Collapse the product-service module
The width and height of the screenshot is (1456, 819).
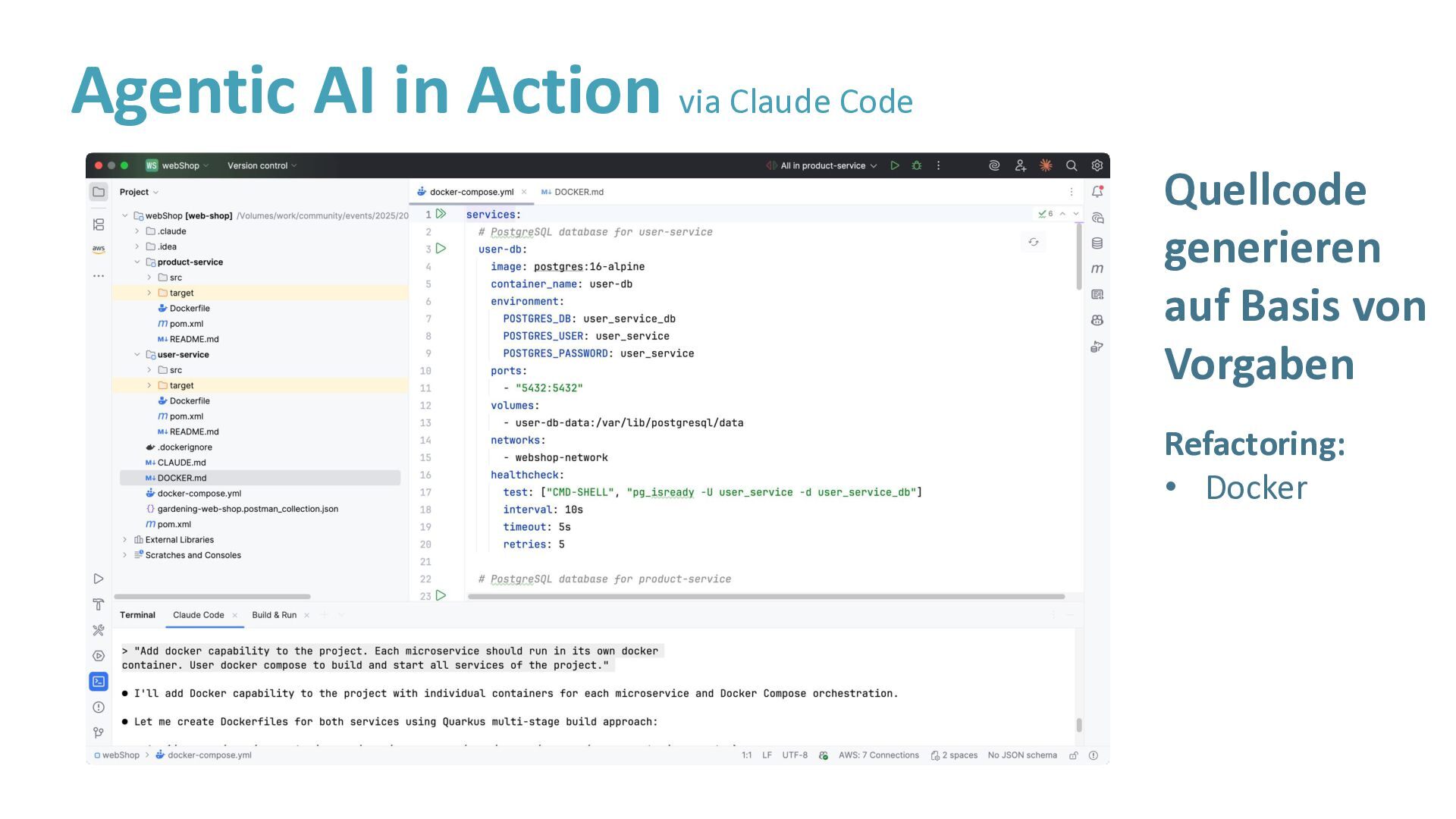point(137,262)
